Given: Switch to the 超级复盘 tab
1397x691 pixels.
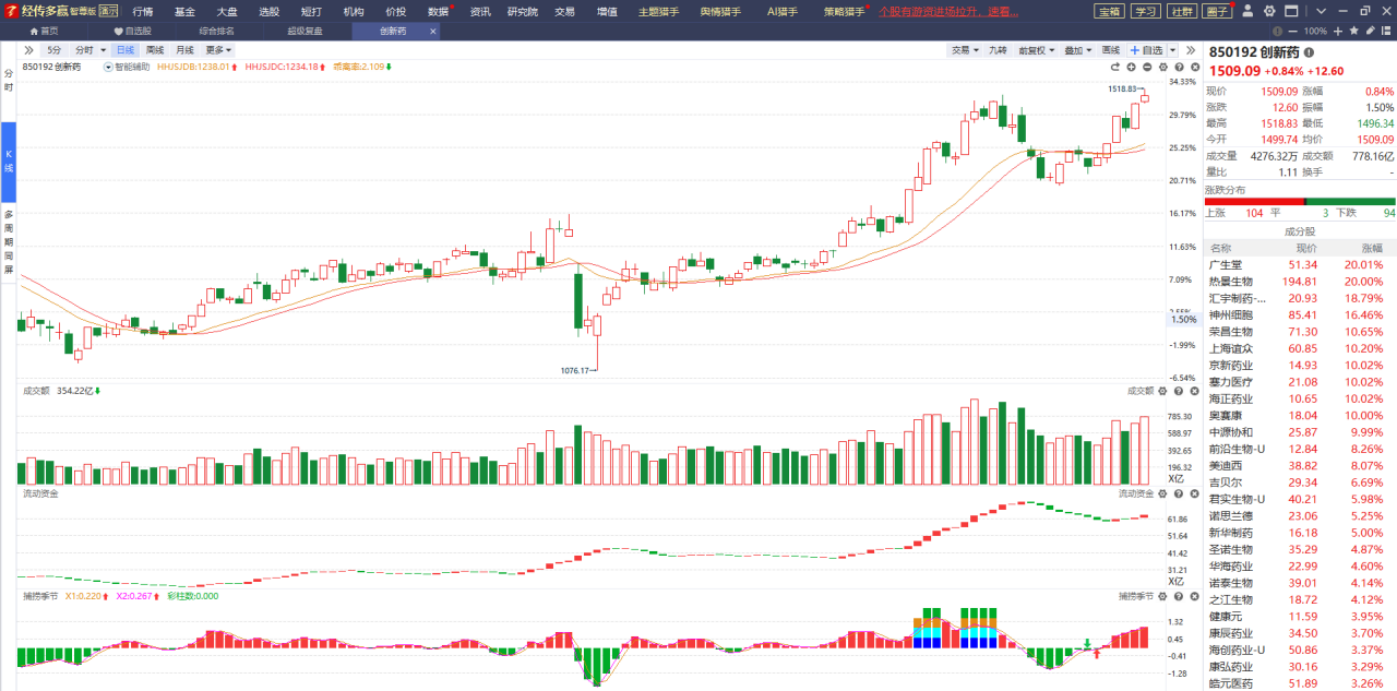Looking at the screenshot, I should click(305, 31).
